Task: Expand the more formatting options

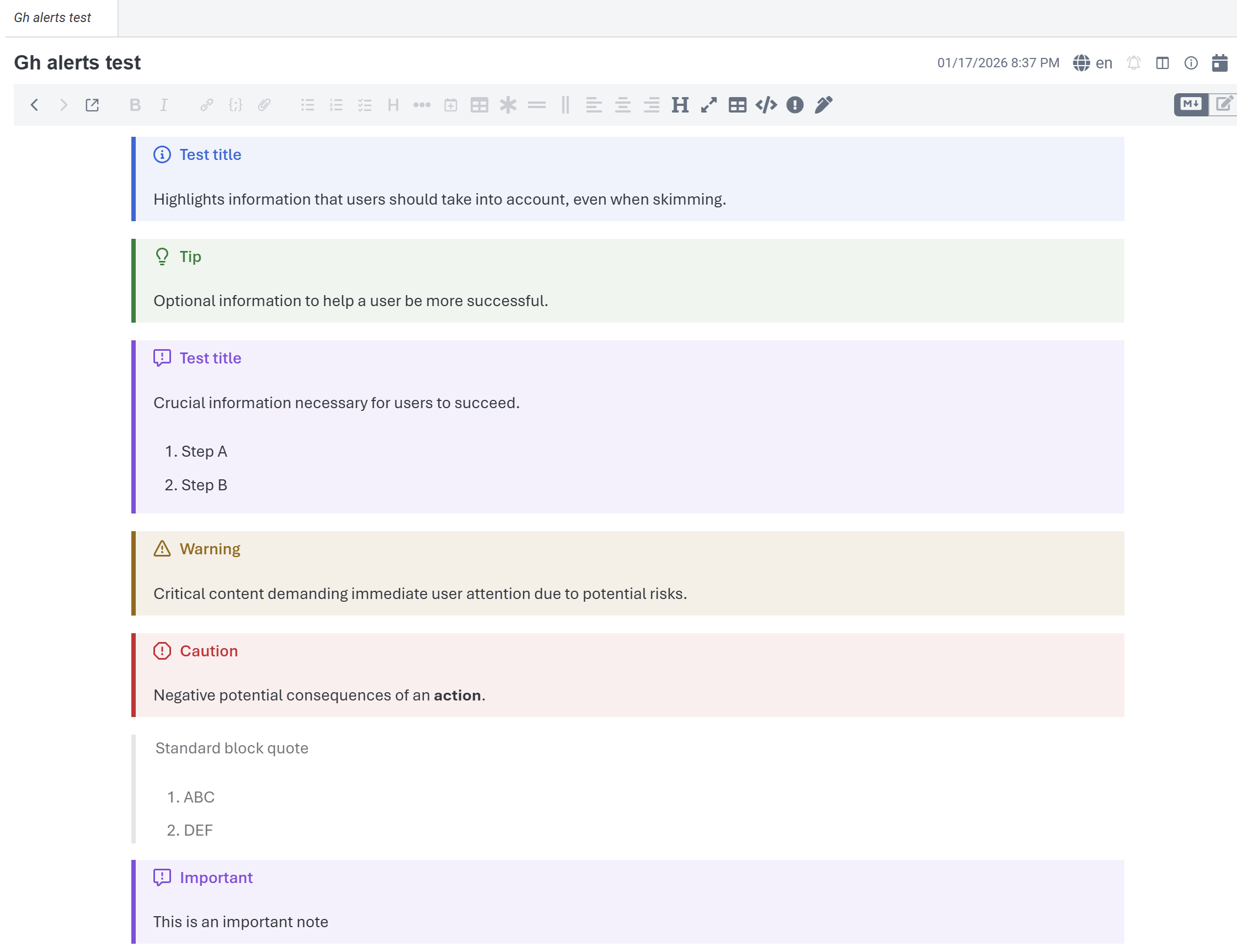Action: click(x=423, y=105)
